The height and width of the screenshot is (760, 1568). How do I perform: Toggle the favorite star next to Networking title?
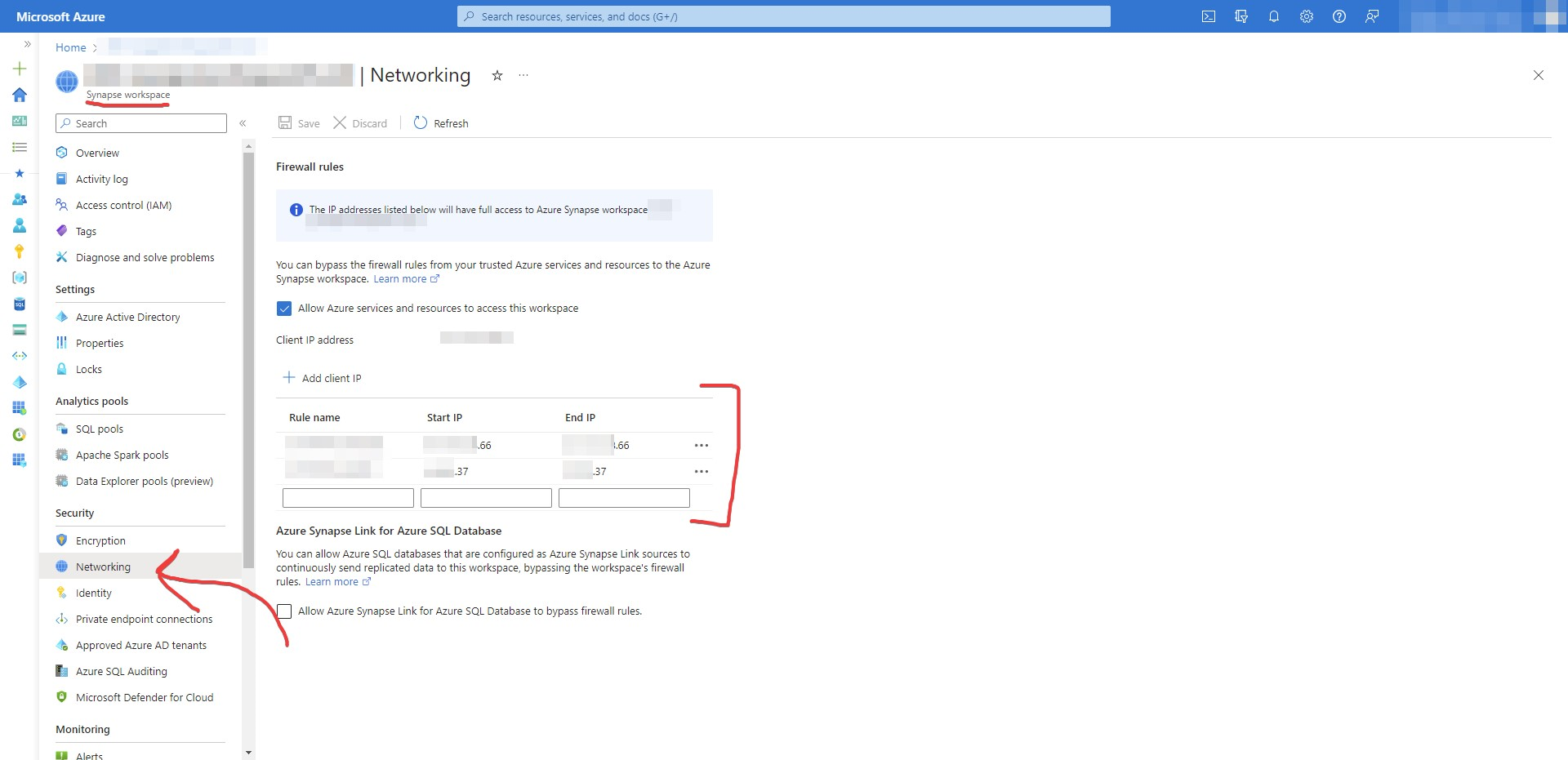(497, 75)
